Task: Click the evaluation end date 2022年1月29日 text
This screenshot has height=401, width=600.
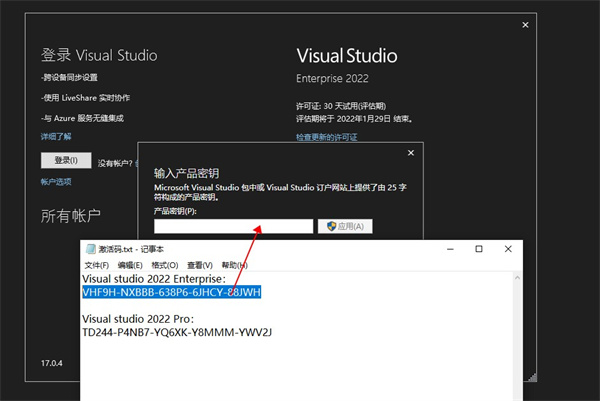Action: click(364, 119)
